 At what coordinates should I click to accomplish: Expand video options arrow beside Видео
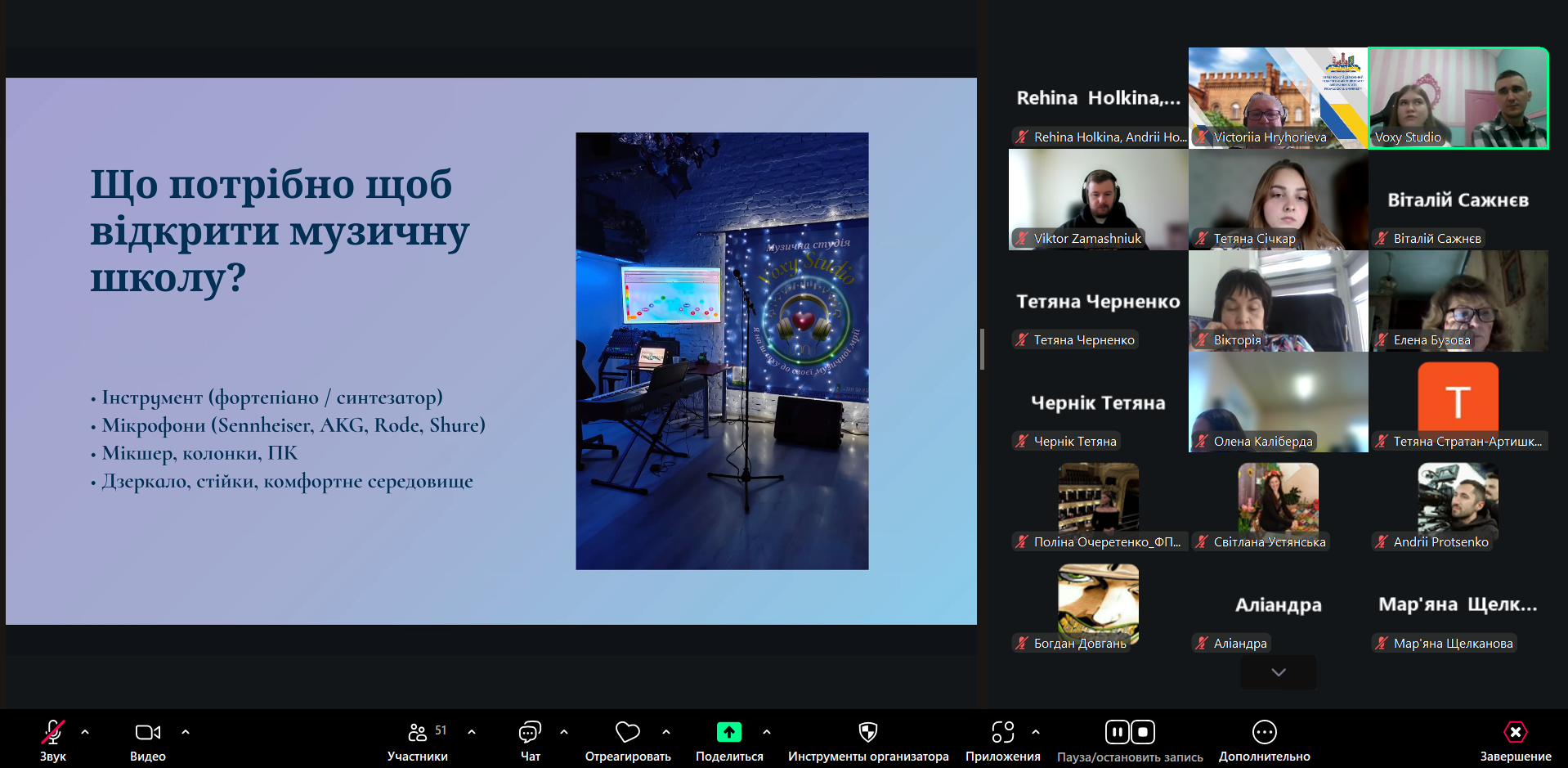click(x=186, y=732)
